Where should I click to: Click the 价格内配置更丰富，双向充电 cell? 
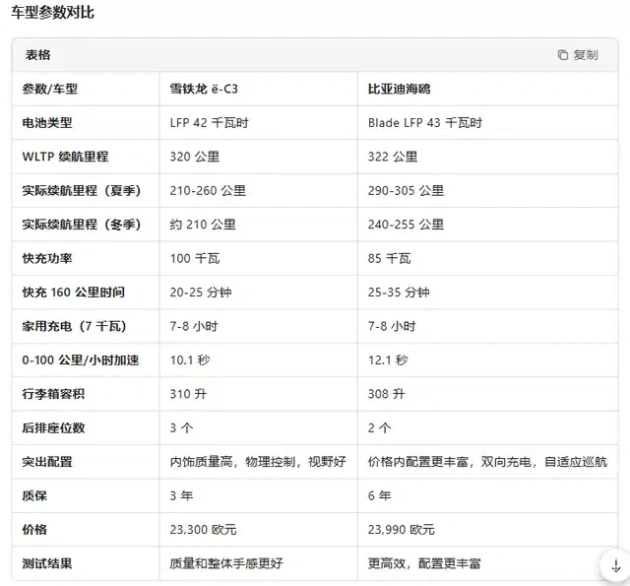pyautogui.click(x=487, y=462)
